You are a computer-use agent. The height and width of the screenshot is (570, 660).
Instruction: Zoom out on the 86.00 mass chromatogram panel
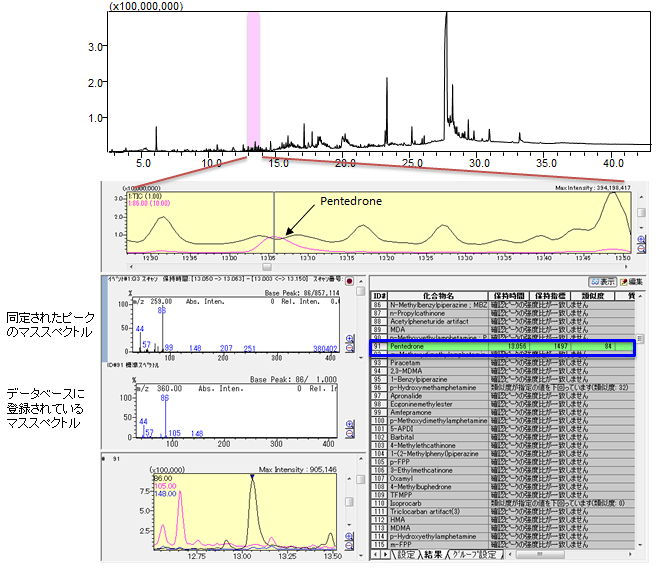pyautogui.click(x=349, y=545)
